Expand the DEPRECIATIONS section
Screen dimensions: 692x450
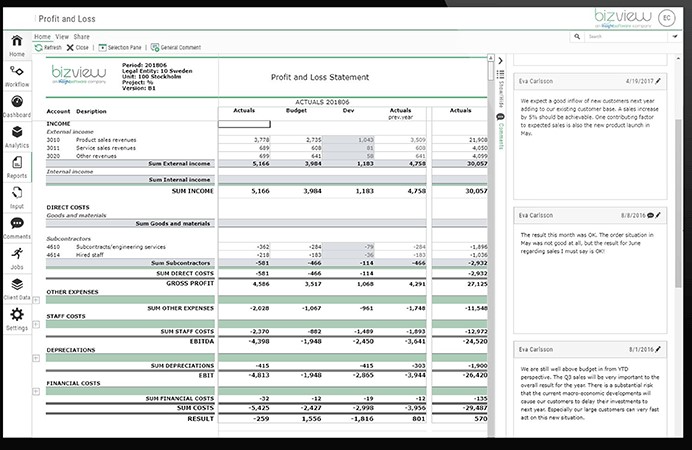(36, 358)
